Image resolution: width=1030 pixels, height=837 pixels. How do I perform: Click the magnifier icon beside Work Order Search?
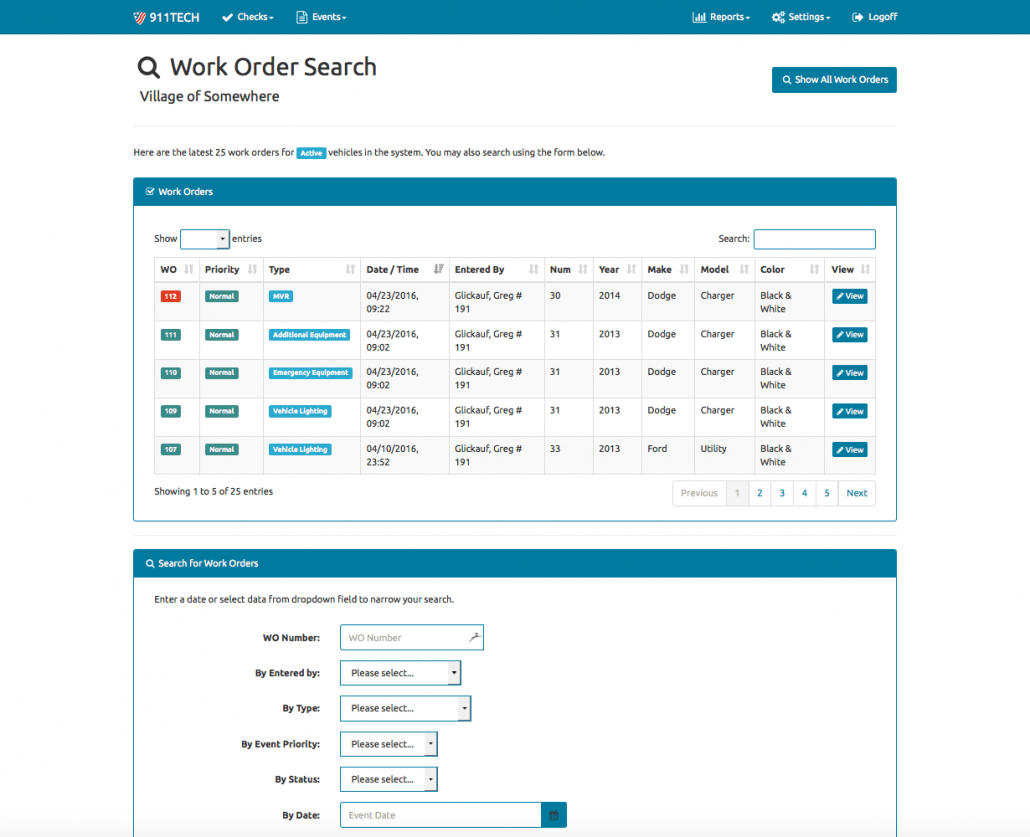point(148,66)
